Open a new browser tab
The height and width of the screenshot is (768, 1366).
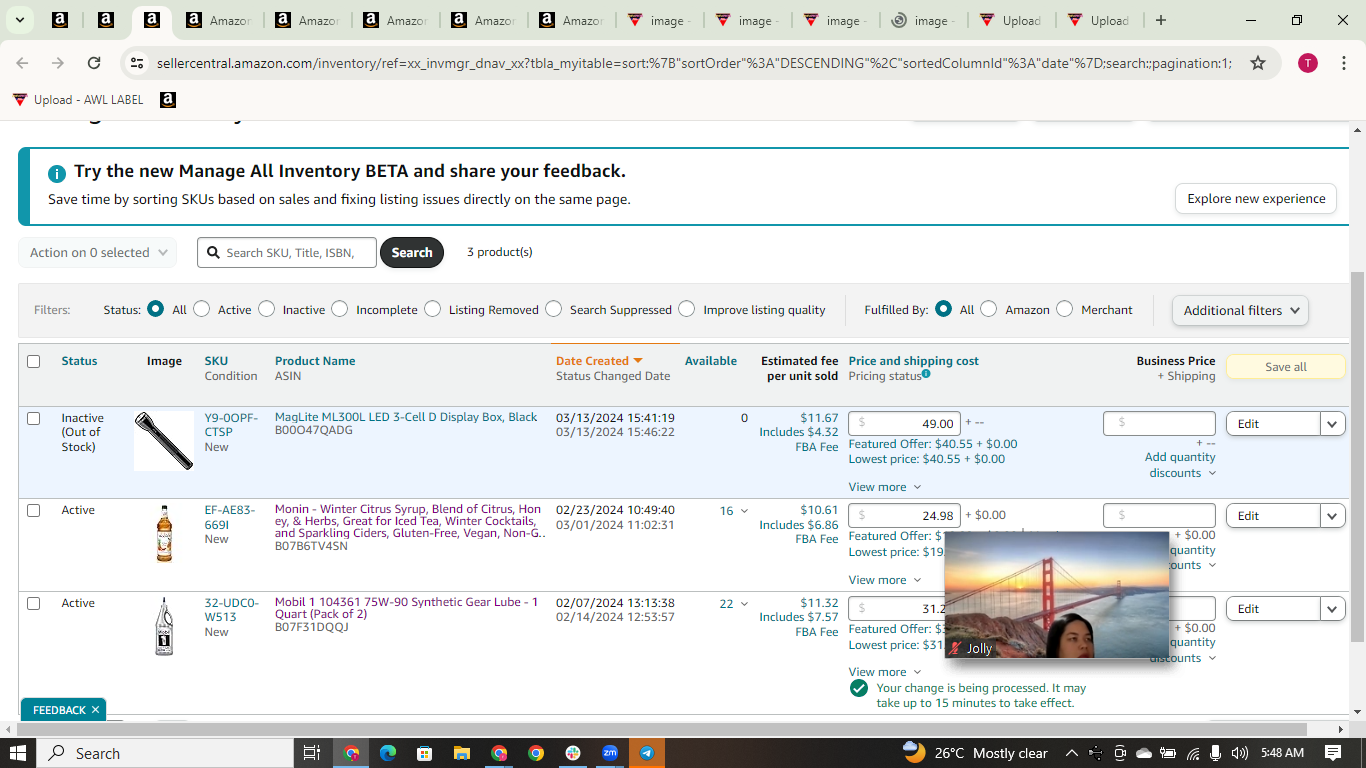1161,20
